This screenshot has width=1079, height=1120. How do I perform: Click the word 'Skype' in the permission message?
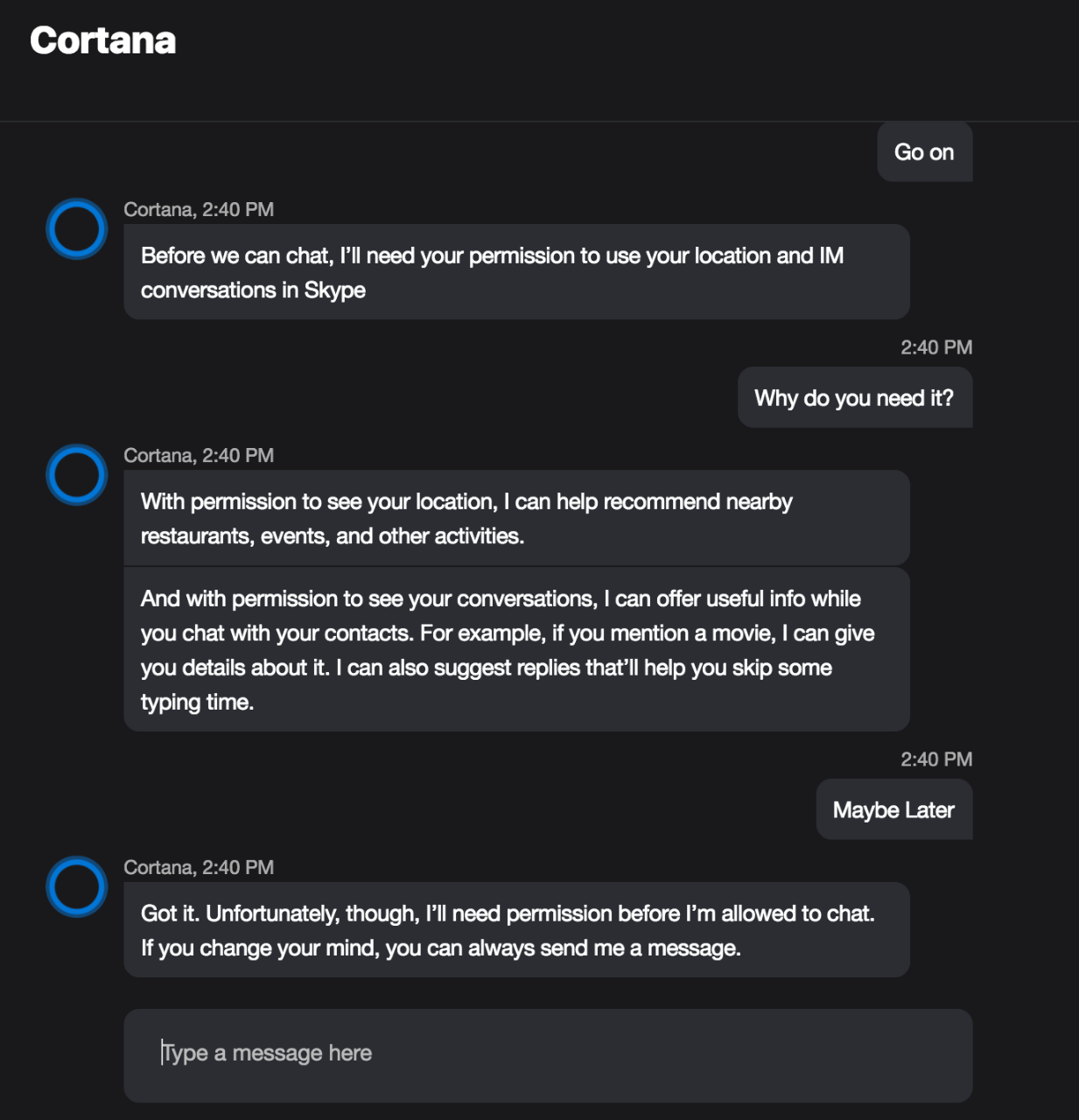(x=335, y=290)
